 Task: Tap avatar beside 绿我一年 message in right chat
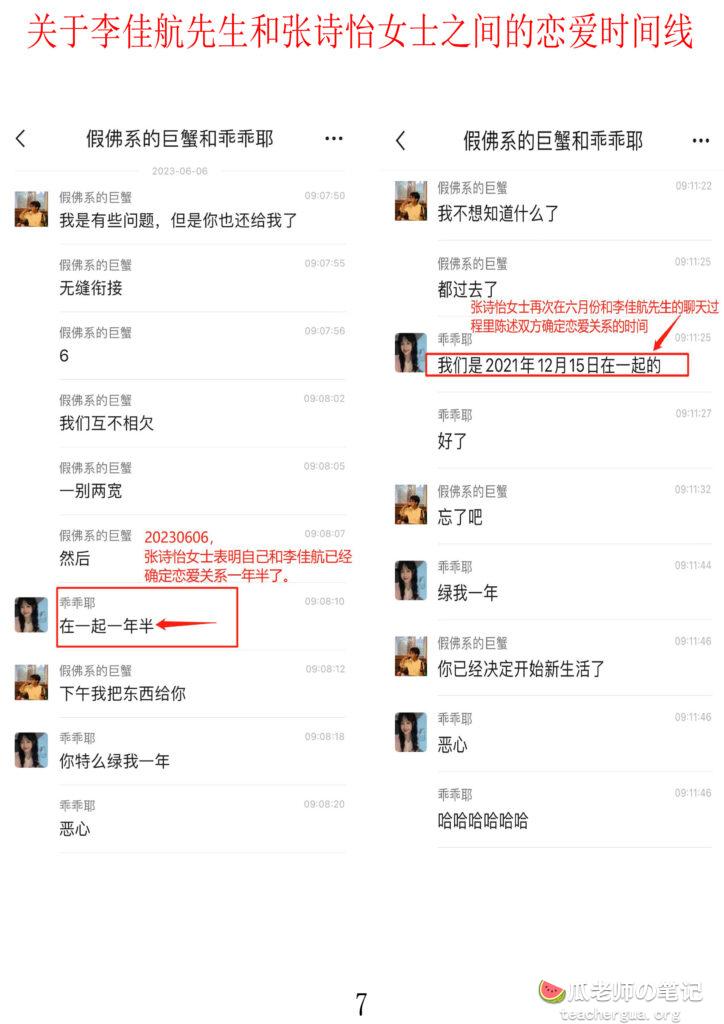point(411,580)
